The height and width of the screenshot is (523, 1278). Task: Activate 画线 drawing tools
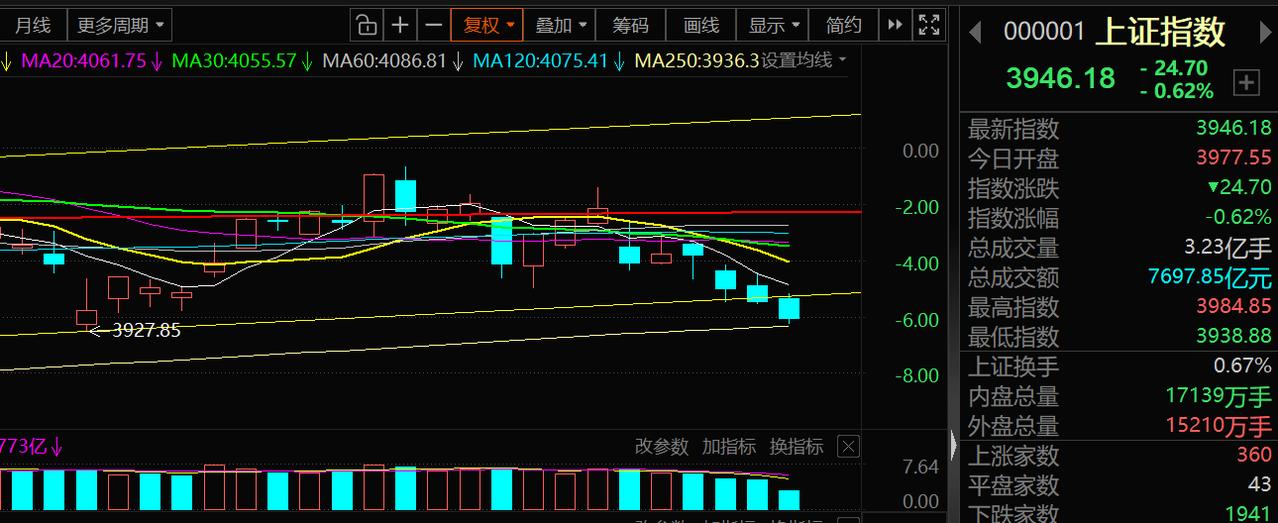click(x=701, y=25)
